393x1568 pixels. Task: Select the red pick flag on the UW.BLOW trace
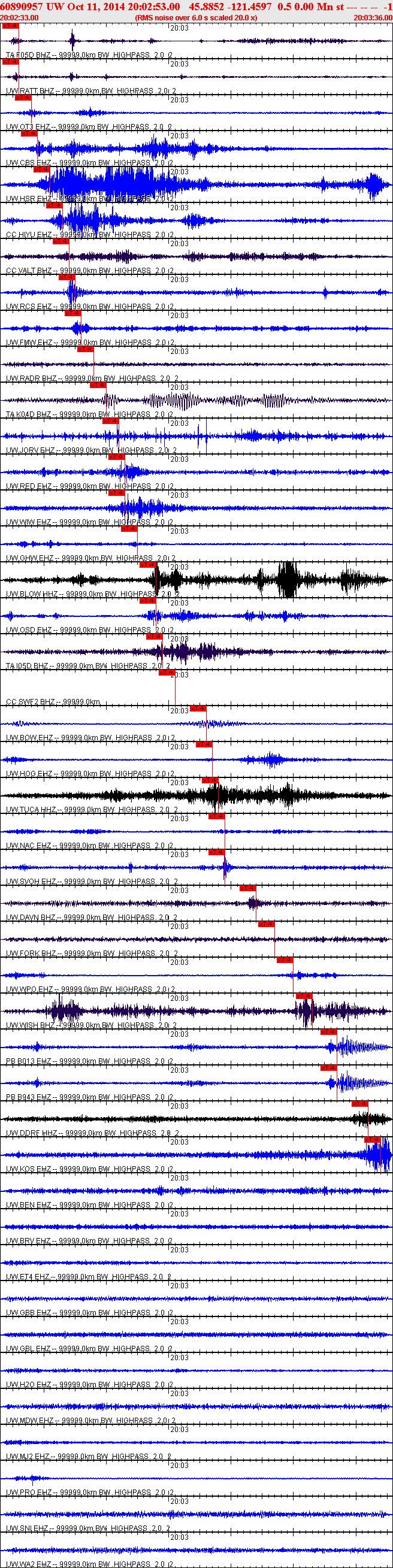(x=148, y=564)
